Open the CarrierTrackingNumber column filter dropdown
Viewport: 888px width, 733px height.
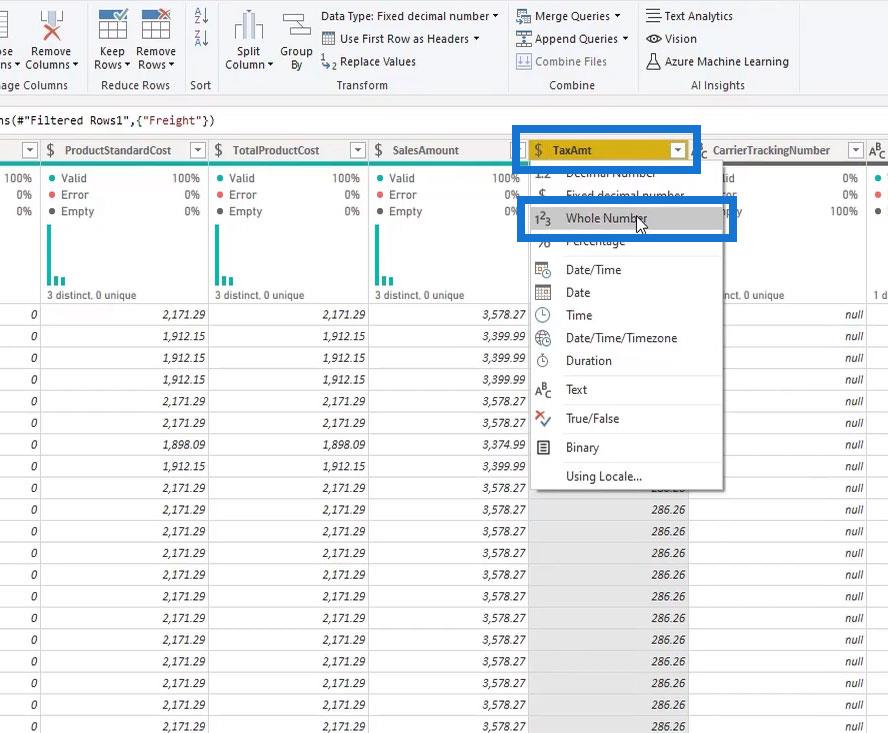[x=855, y=150]
